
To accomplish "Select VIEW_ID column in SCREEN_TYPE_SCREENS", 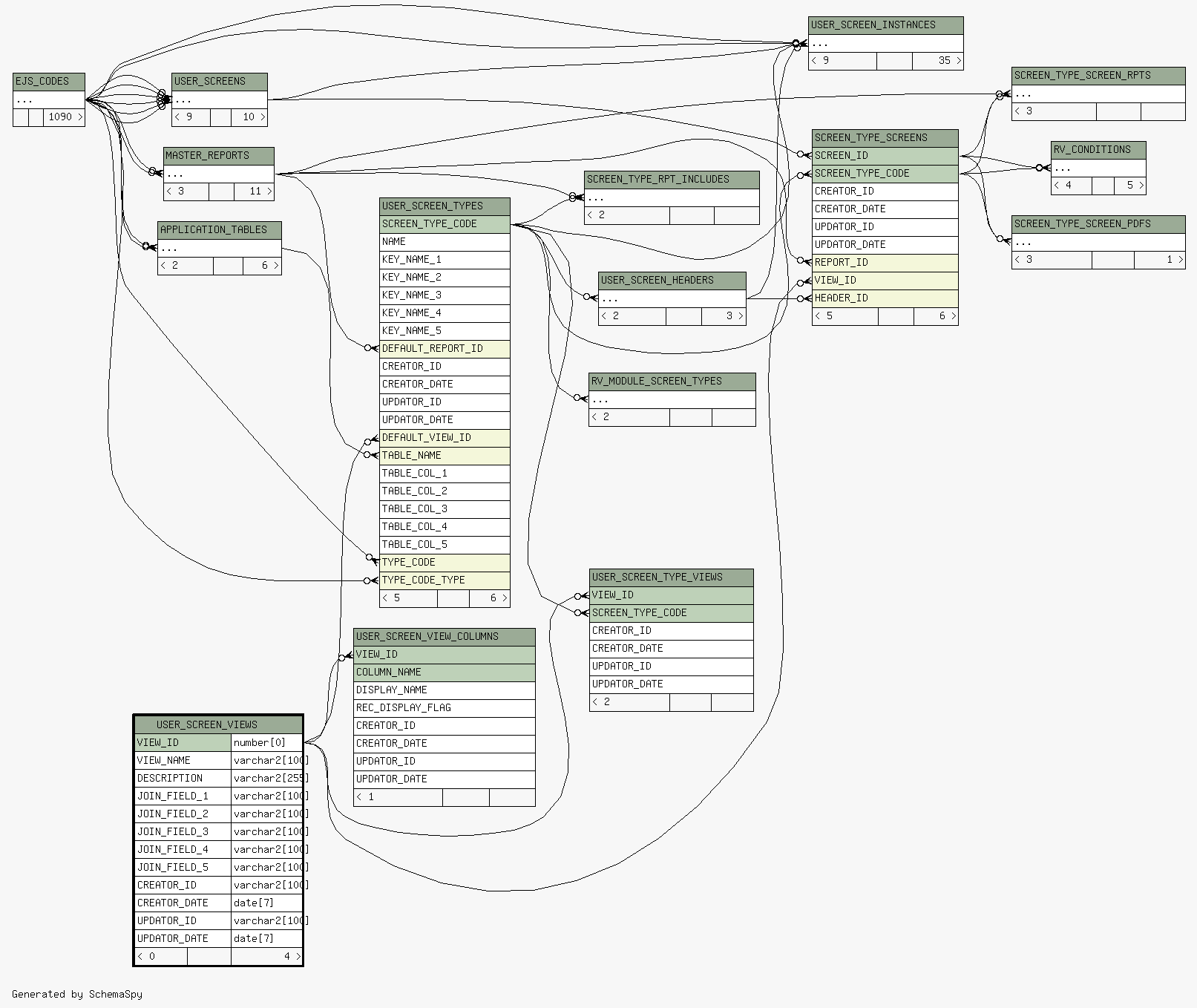I will 885,281.
